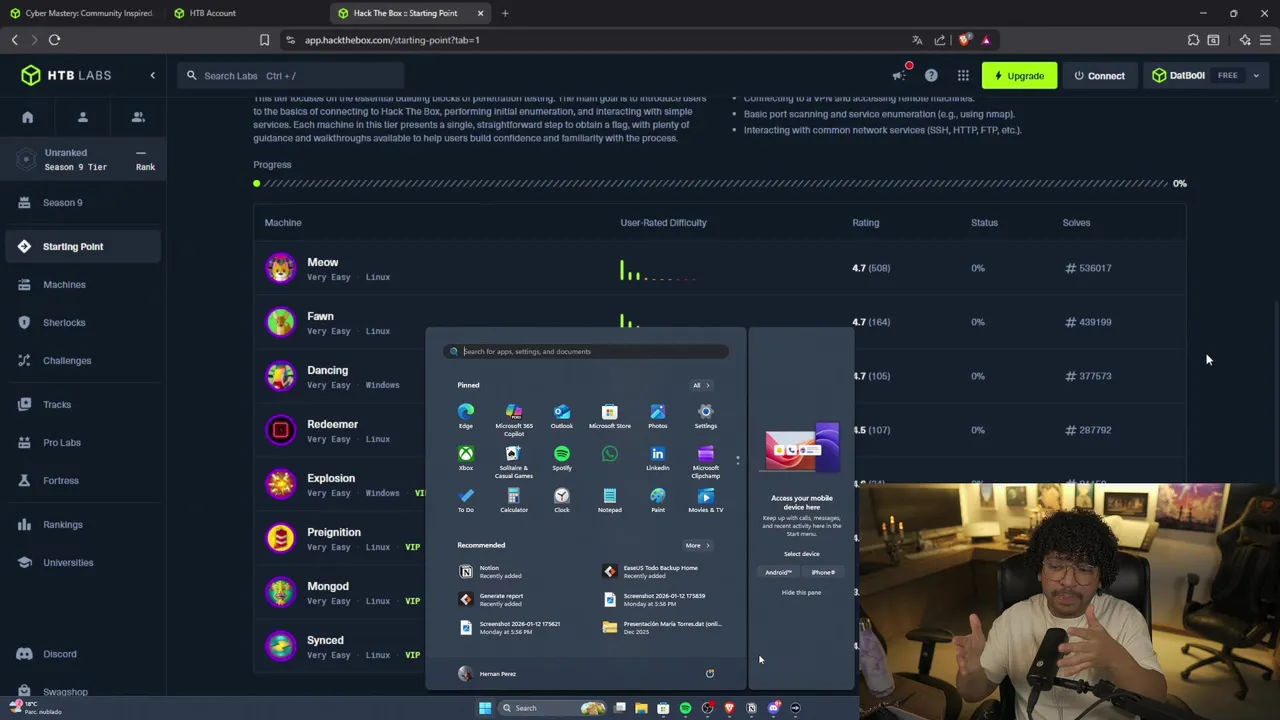
Task: Click the Windows Start button on taskbar
Action: 485,708
